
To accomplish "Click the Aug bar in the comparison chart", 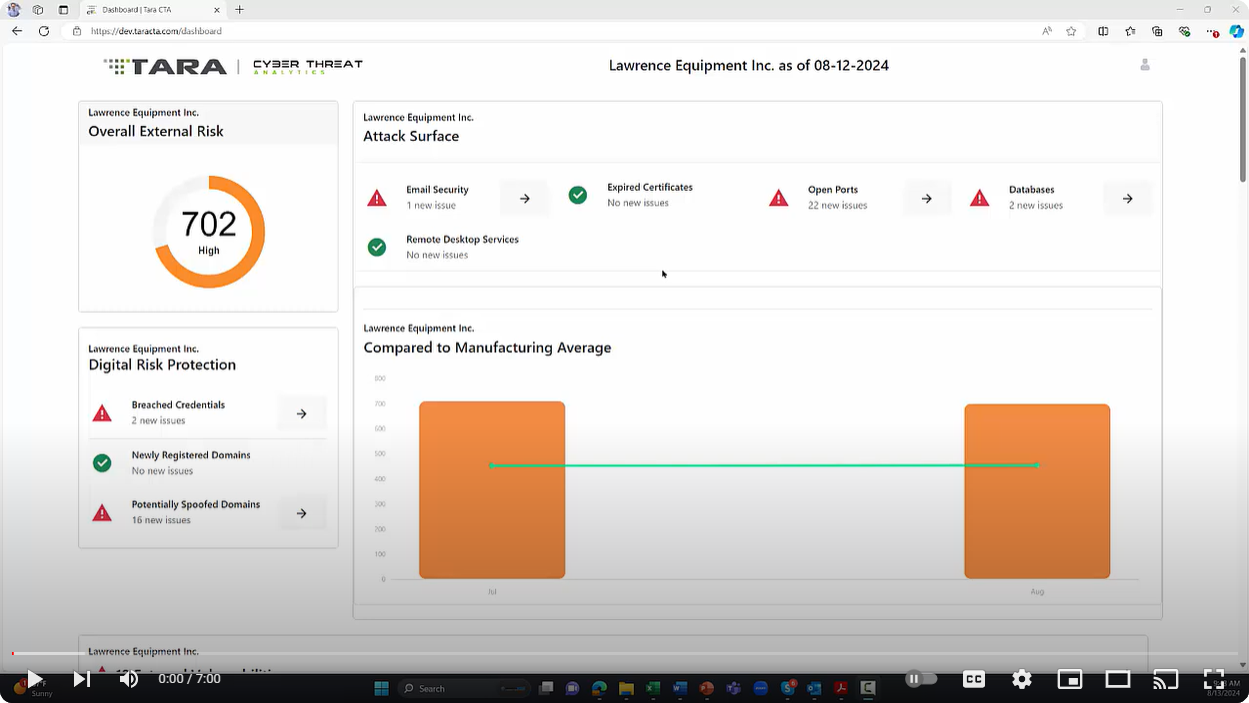I will pos(1037,491).
